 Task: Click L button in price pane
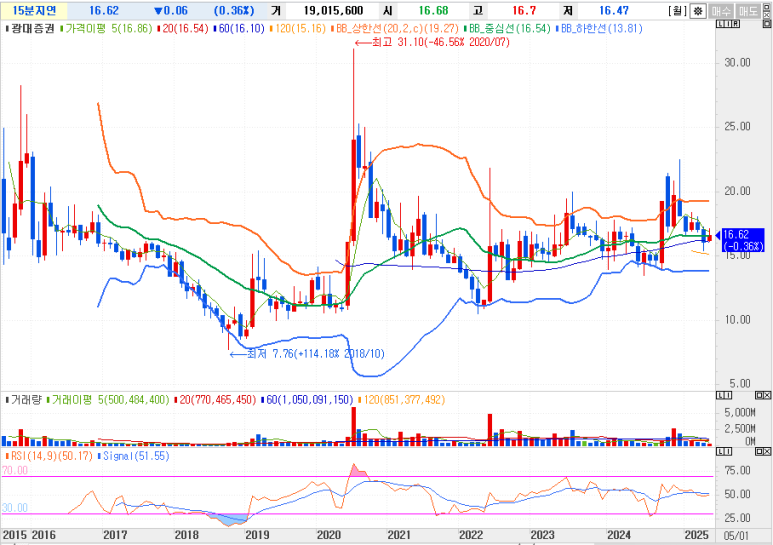[719, 24]
